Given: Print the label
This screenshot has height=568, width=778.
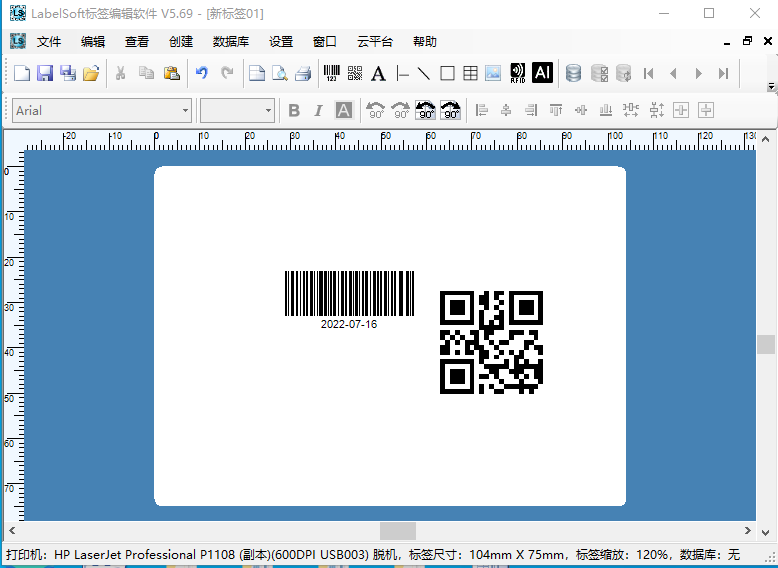Looking at the screenshot, I should click(303, 73).
